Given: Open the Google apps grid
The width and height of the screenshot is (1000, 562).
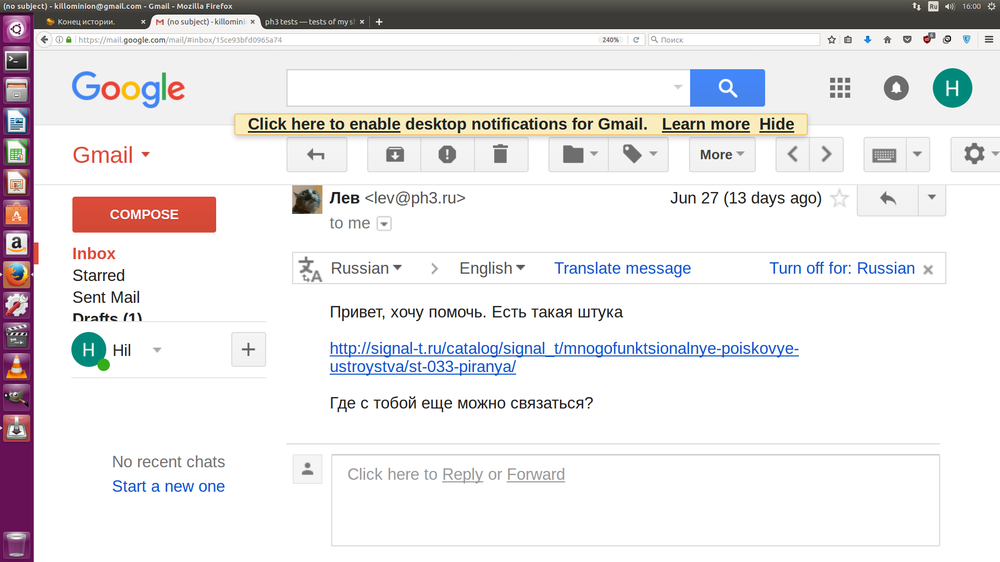Looking at the screenshot, I should [840, 88].
